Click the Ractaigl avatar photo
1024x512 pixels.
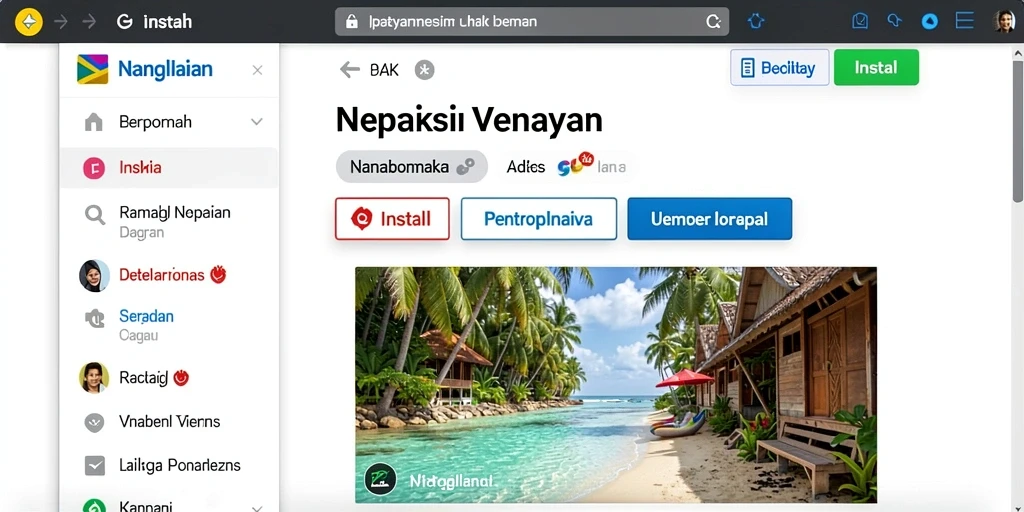pyautogui.click(x=94, y=377)
